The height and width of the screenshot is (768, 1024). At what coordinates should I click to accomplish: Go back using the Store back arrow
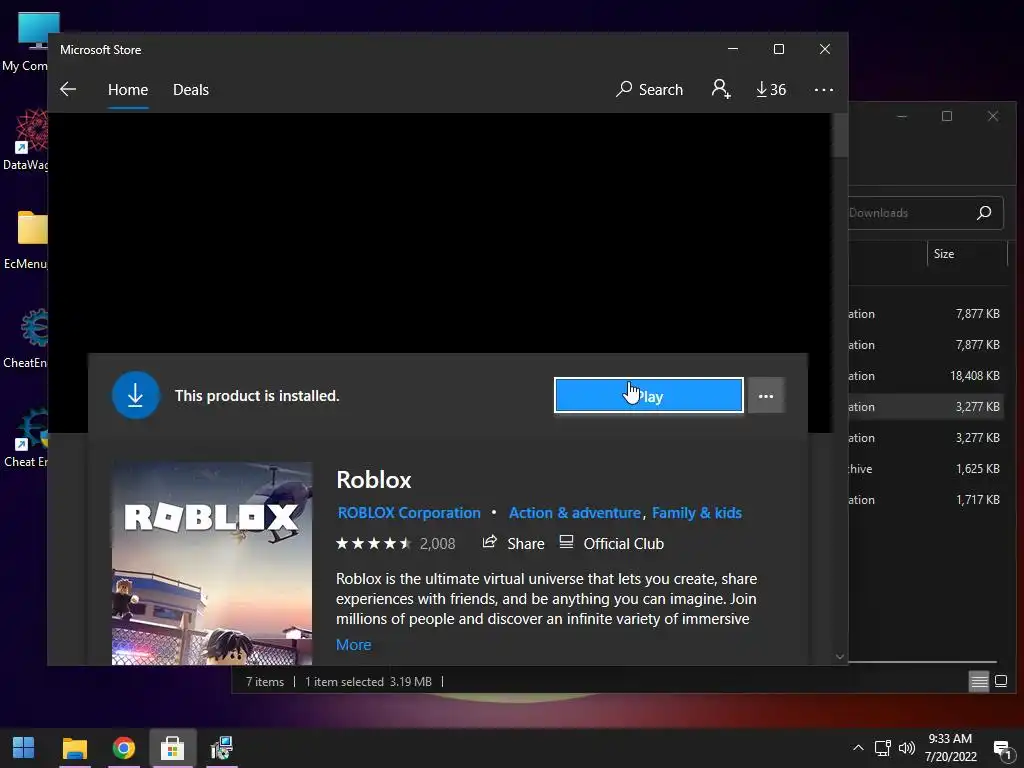coord(68,89)
